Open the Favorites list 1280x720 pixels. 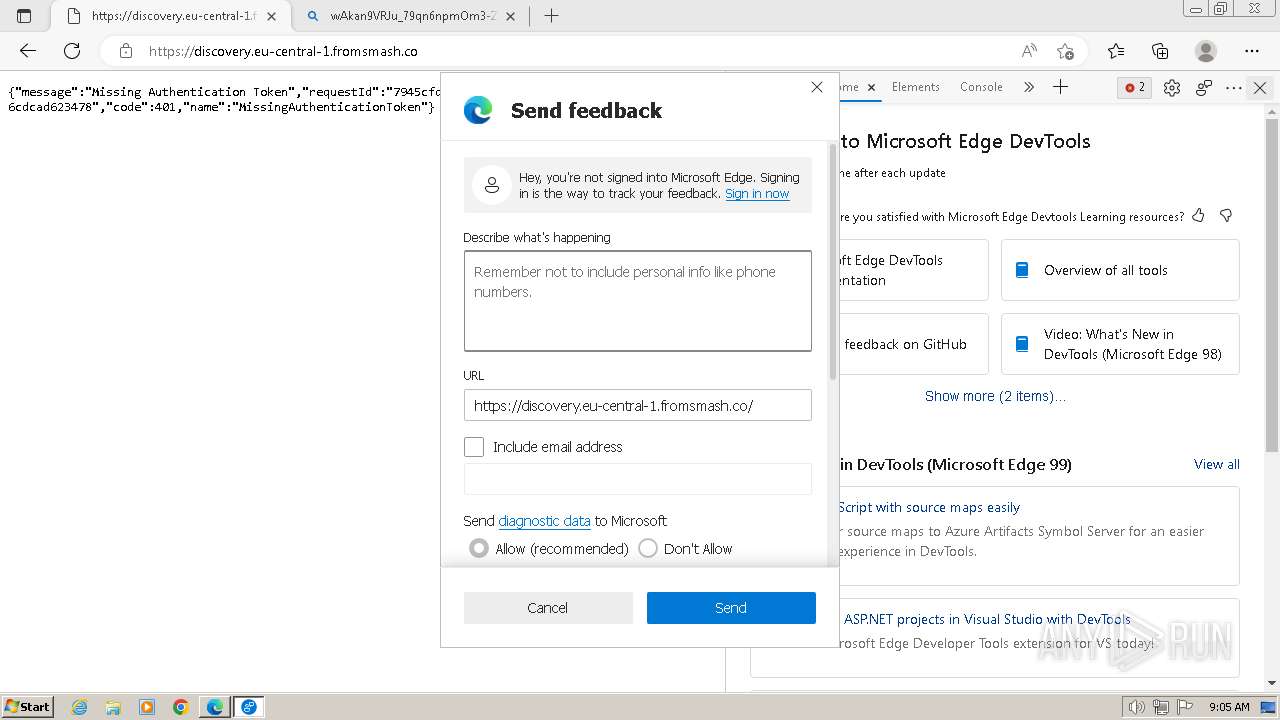[x=1116, y=51]
